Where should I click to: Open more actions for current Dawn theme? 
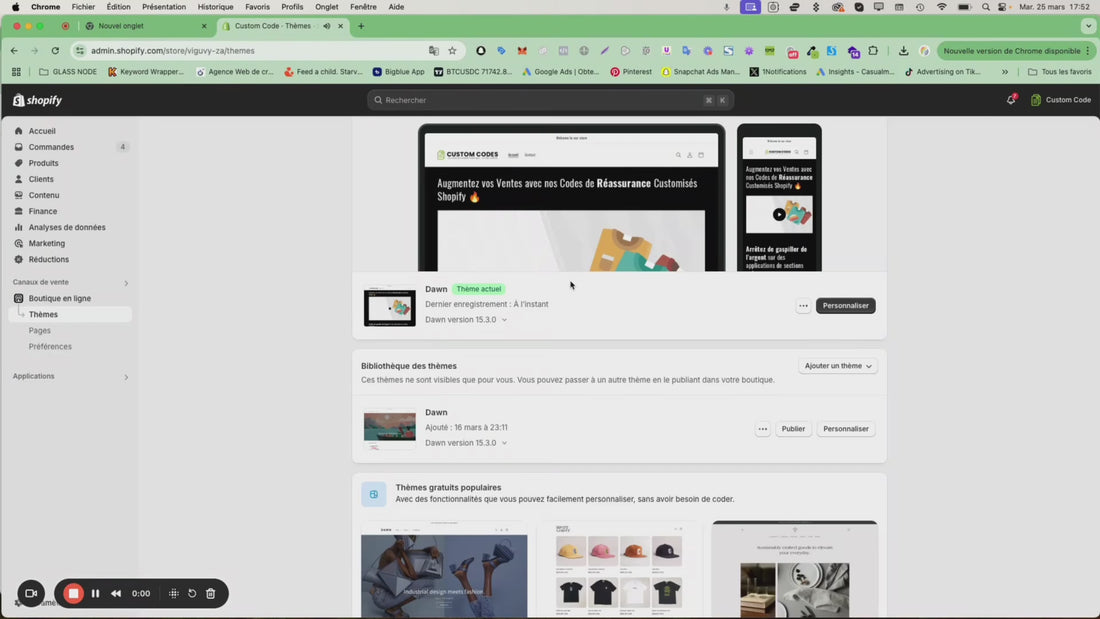(x=803, y=306)
